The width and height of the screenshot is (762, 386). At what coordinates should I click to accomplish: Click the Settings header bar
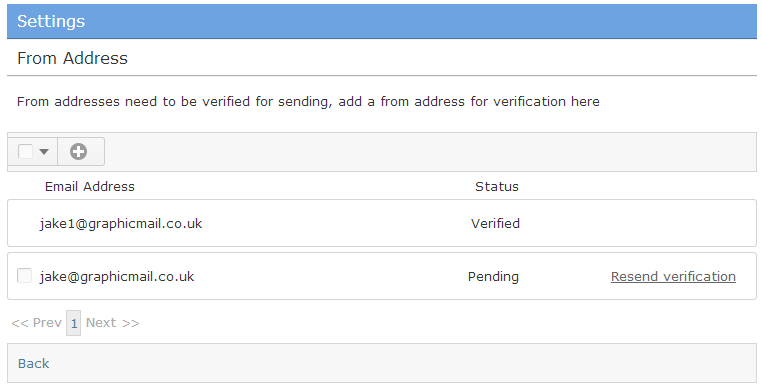[381, 21]
